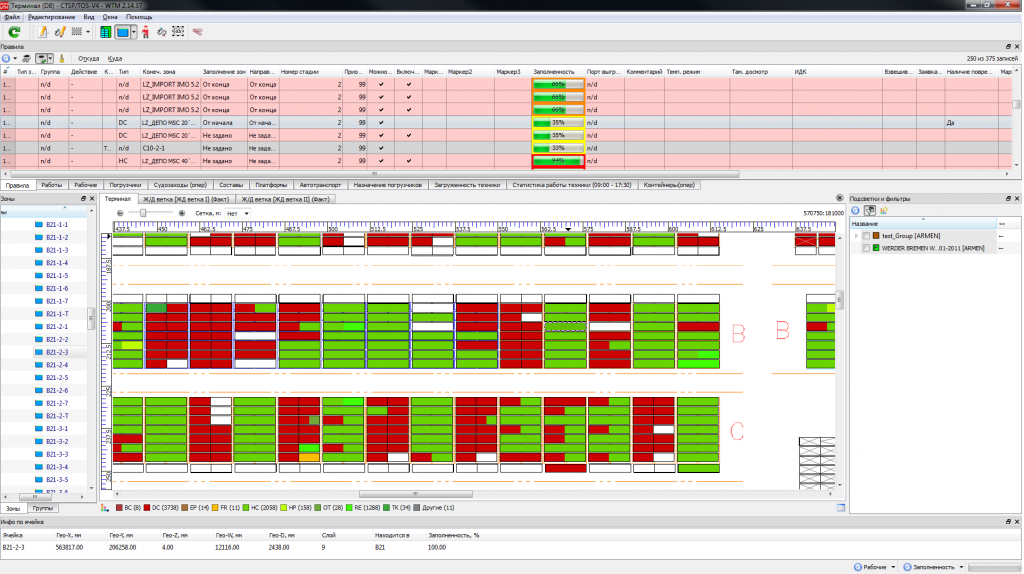
Task: Switch to the Группы tab in Зоны panel
Action: click(x=42, y=508)
